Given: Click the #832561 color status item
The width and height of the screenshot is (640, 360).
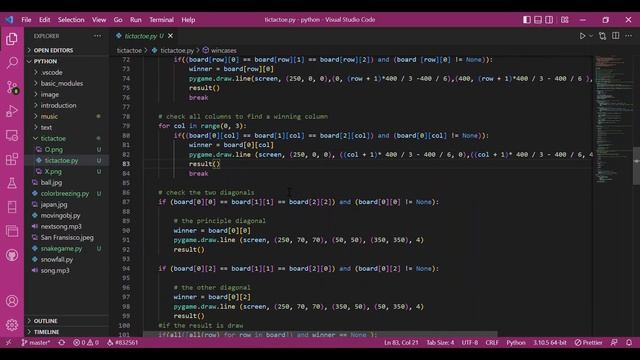Looking at the screenshot, I should pos(122,342).
